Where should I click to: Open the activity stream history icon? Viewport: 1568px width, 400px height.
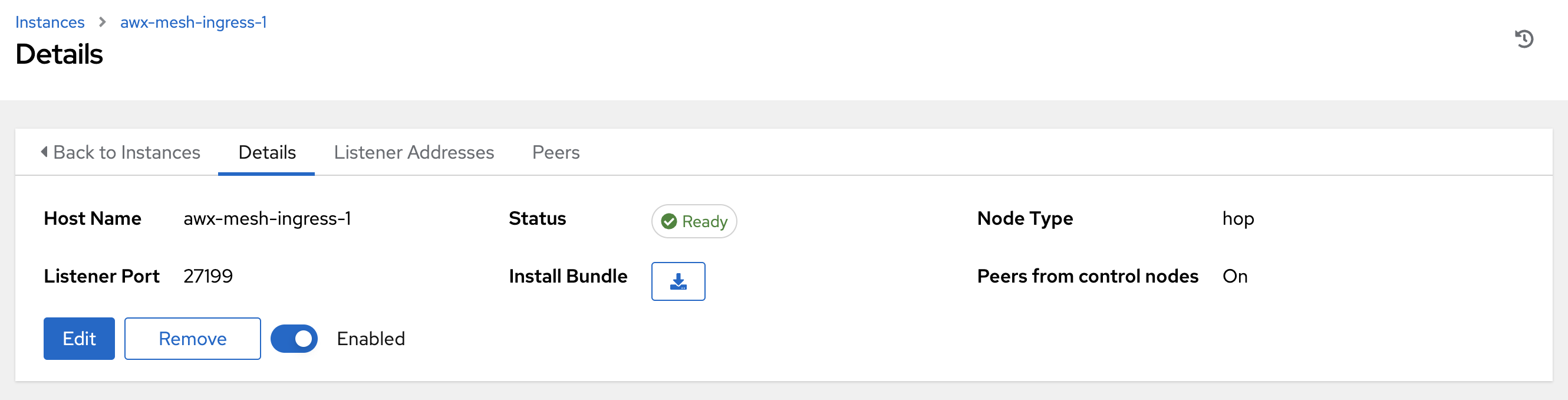(x=1524, y=39)
